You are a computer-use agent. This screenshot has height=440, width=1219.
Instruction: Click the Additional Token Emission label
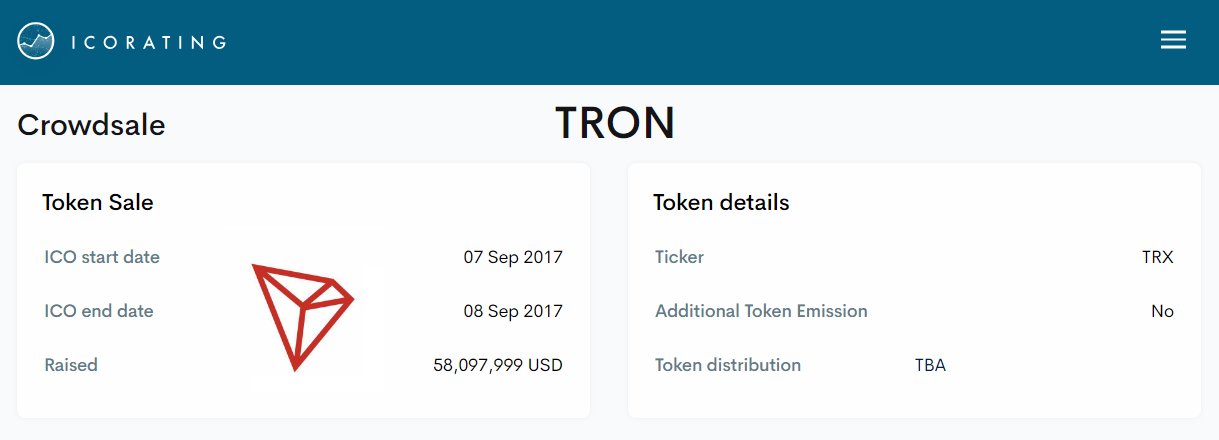coord(761,311)
